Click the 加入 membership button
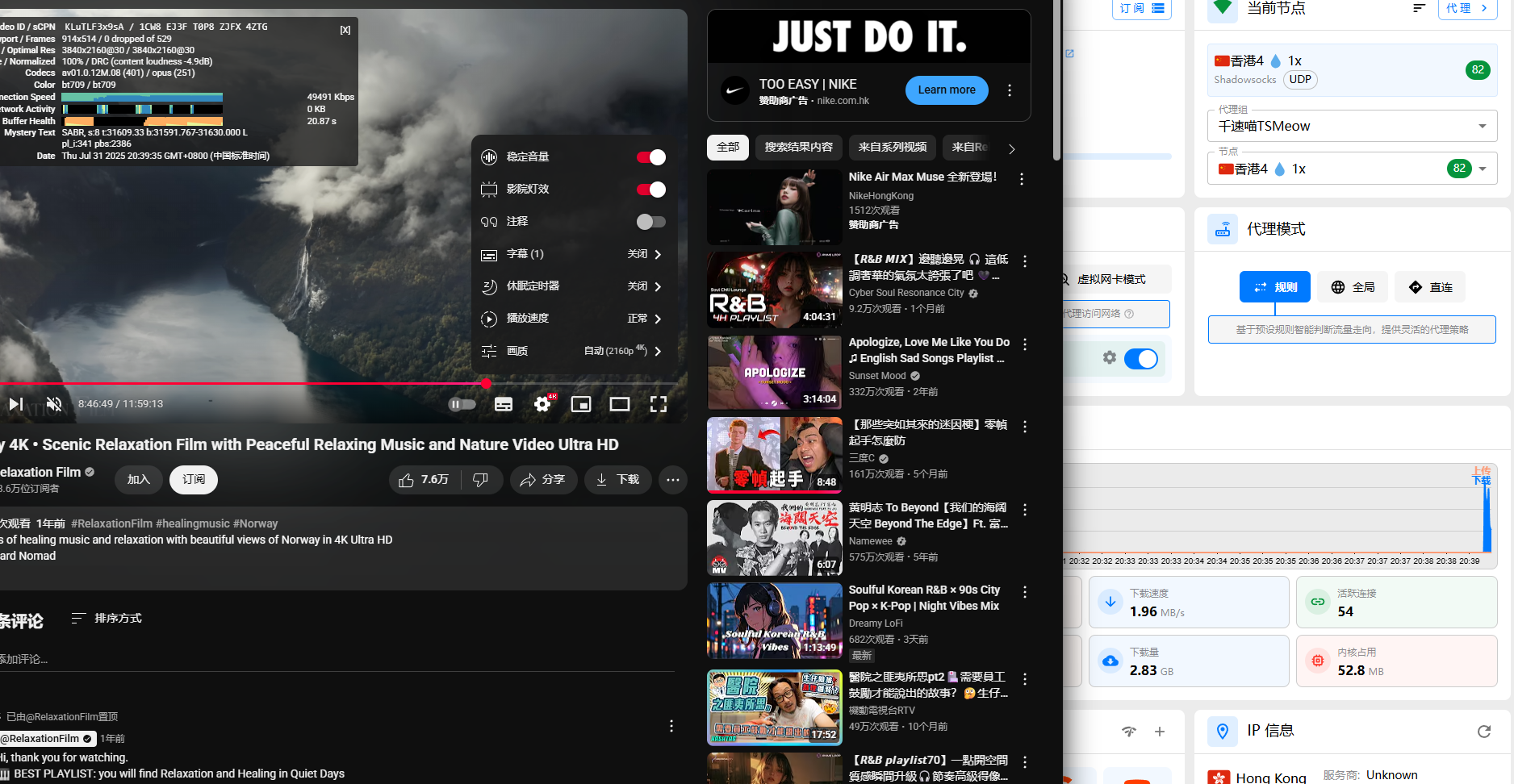Viewport: 1514px width, 784px height. [139, 480]
